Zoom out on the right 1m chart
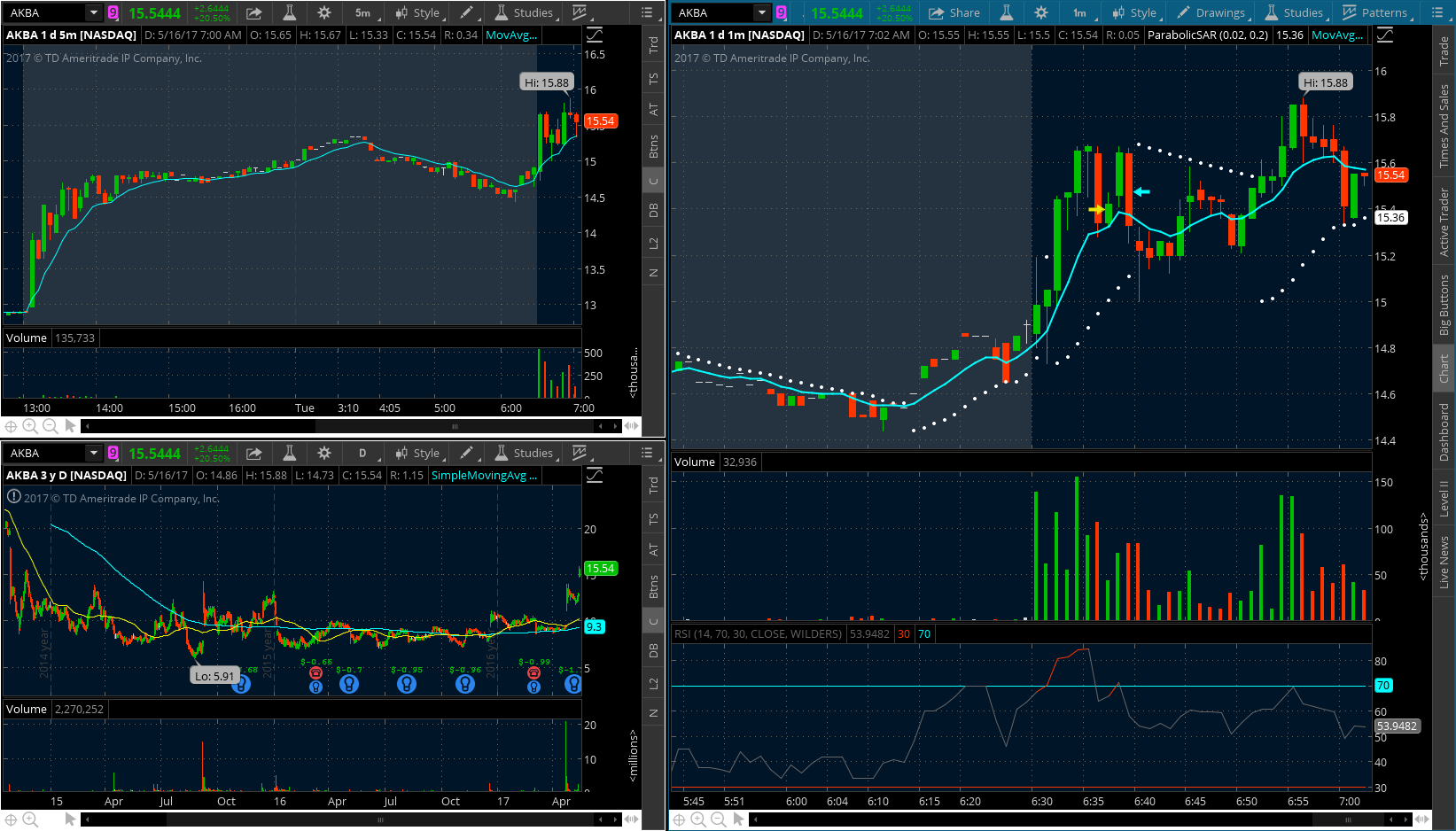 (x=719, y=819)
